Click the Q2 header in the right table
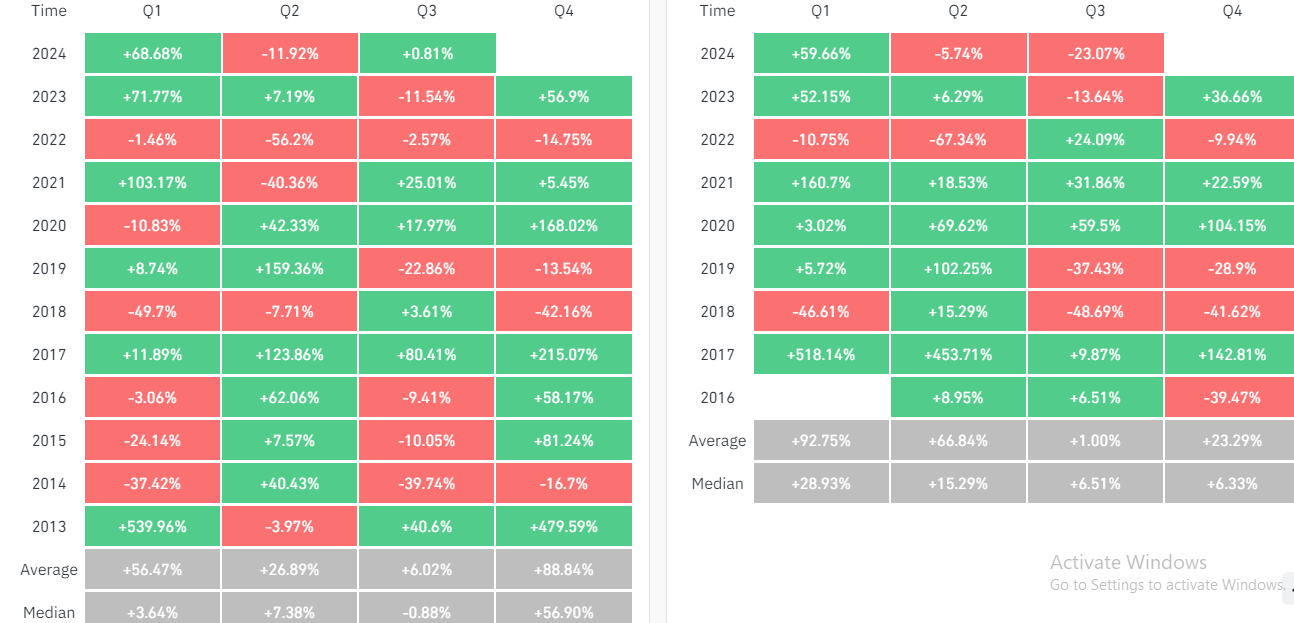 [958, 11]
